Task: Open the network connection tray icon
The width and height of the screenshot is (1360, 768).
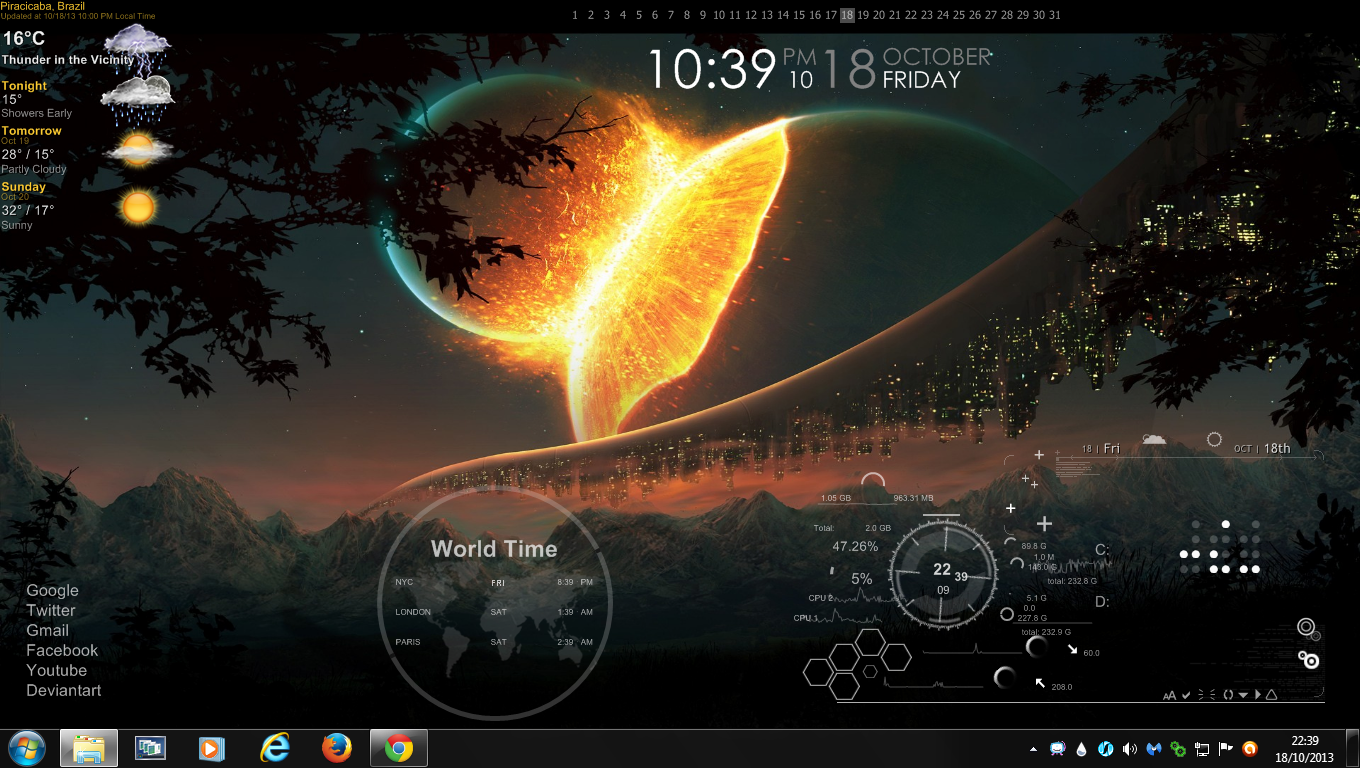Action: click(1202, 748)
